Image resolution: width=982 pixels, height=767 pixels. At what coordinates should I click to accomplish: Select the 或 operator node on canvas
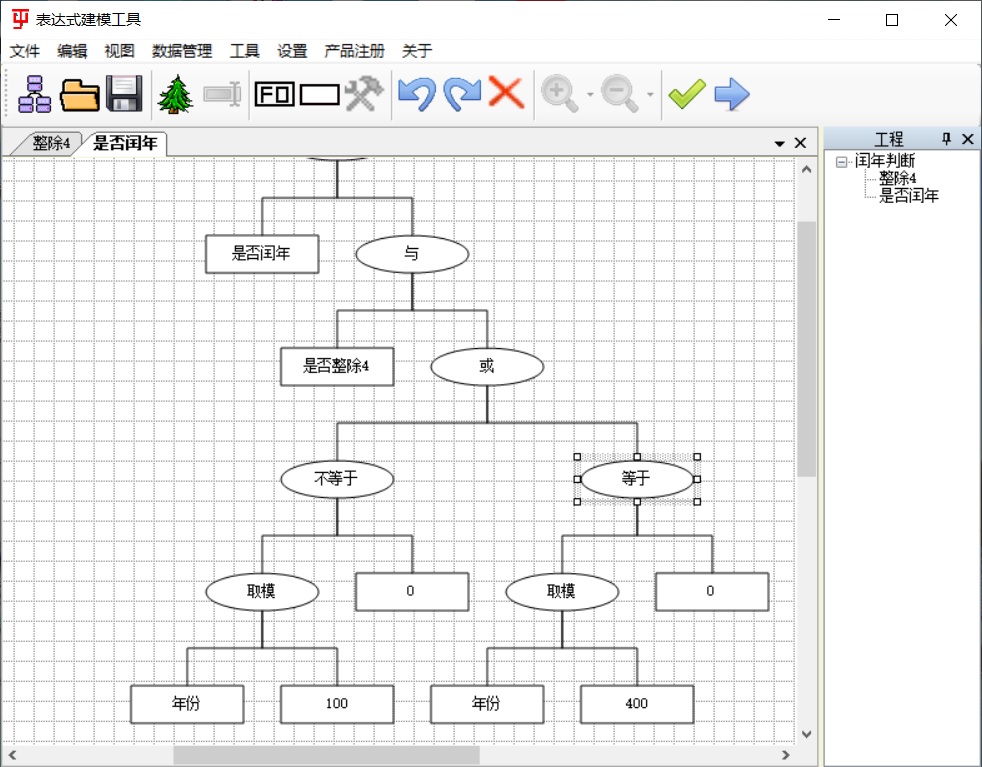coord(487,367)
